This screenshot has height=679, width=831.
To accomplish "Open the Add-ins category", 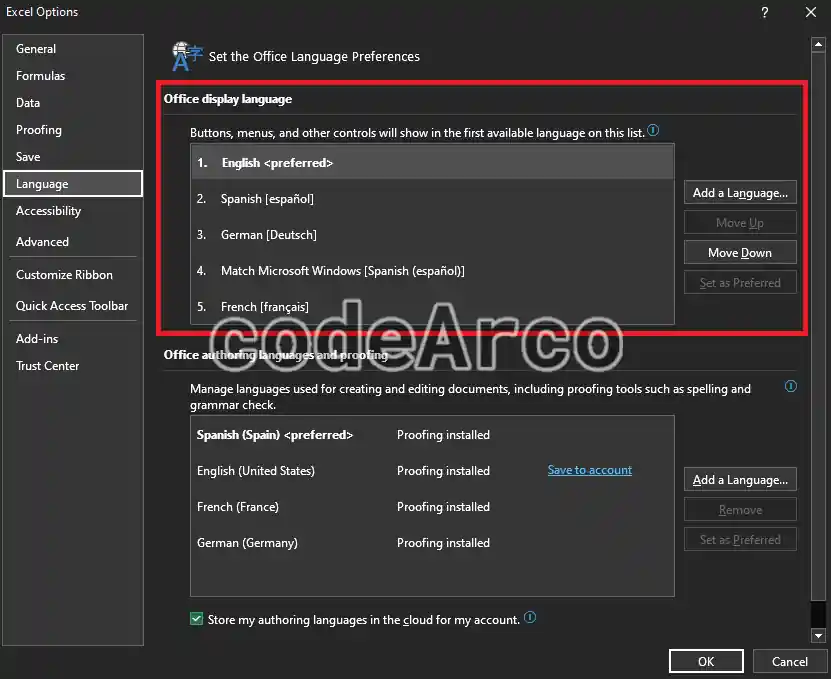I will coord(73,339).
